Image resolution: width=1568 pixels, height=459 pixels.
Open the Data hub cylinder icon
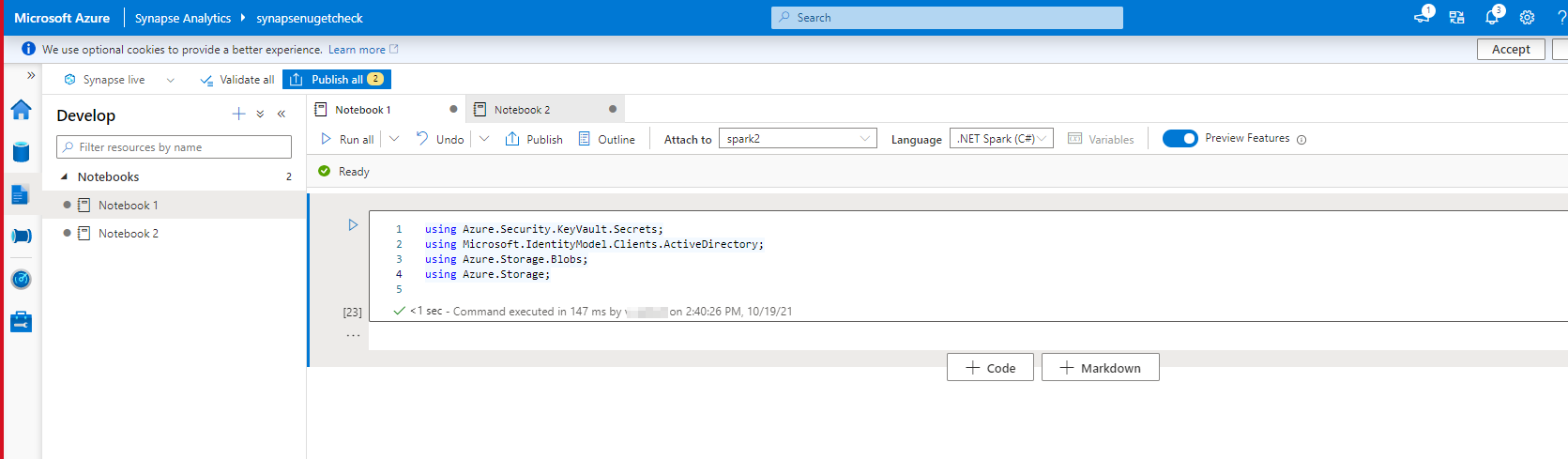(x=21, y=151)
